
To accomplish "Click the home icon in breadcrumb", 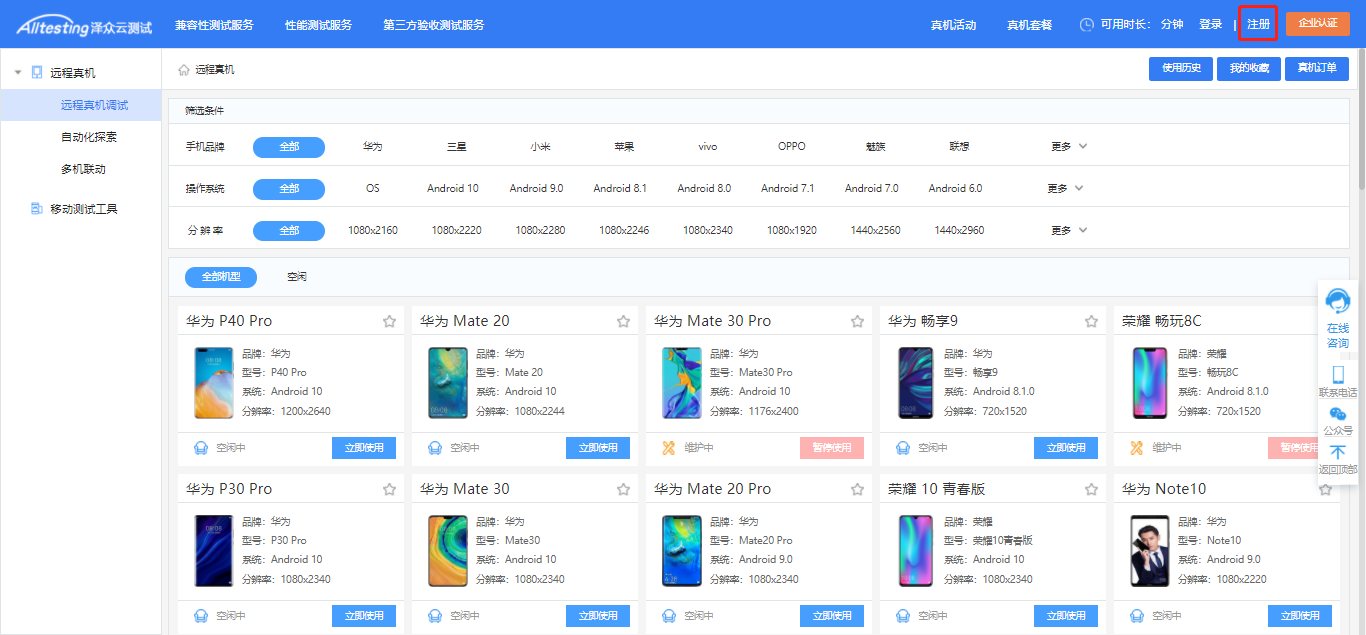I will pyautogui.click(x=184, y=70).
